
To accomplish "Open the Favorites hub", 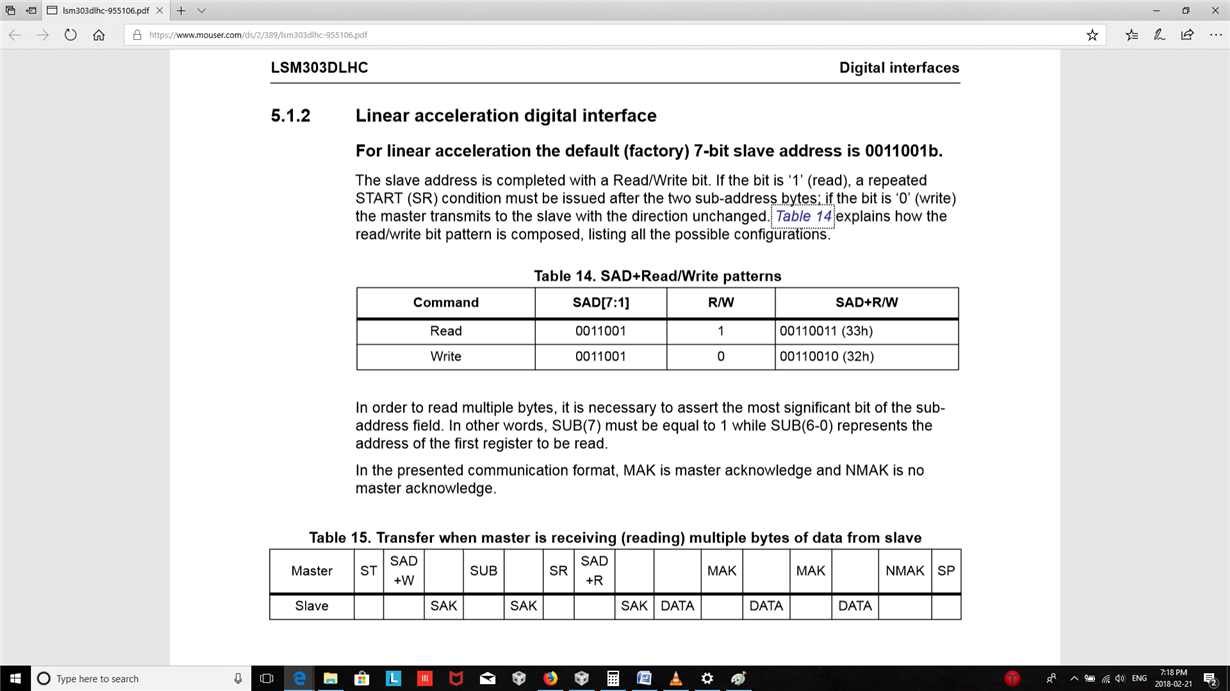I will click(1131, 35).
